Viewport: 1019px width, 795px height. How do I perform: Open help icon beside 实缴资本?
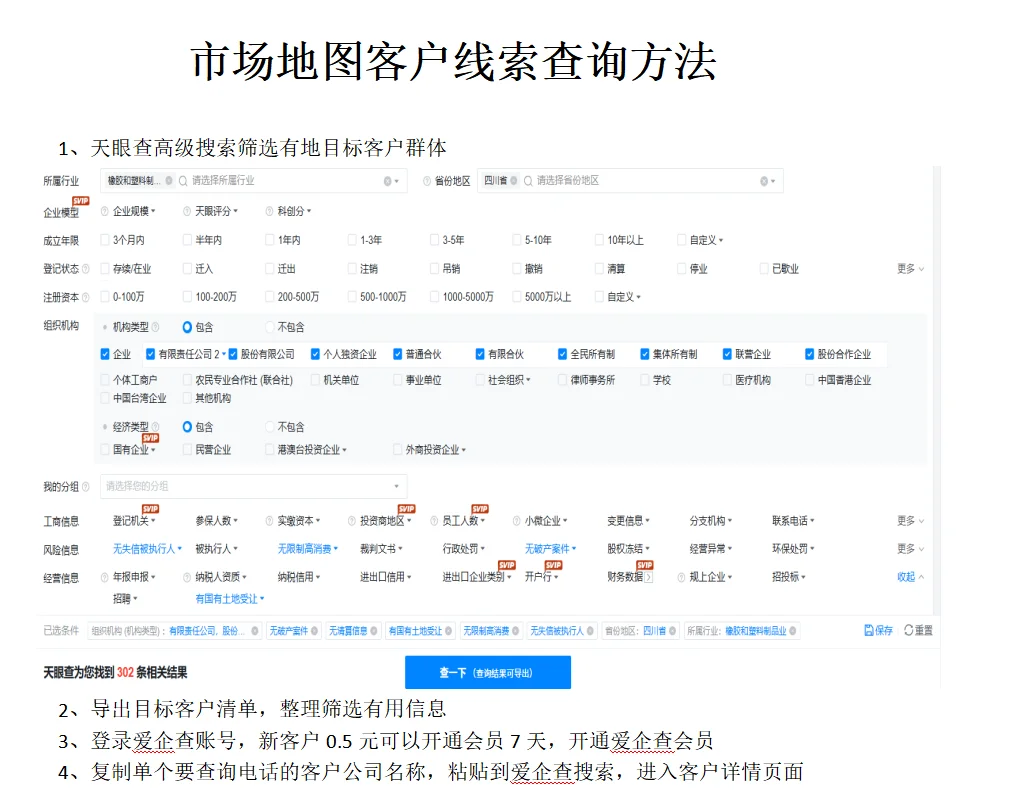pyautogui.click(x=270, y=521)
